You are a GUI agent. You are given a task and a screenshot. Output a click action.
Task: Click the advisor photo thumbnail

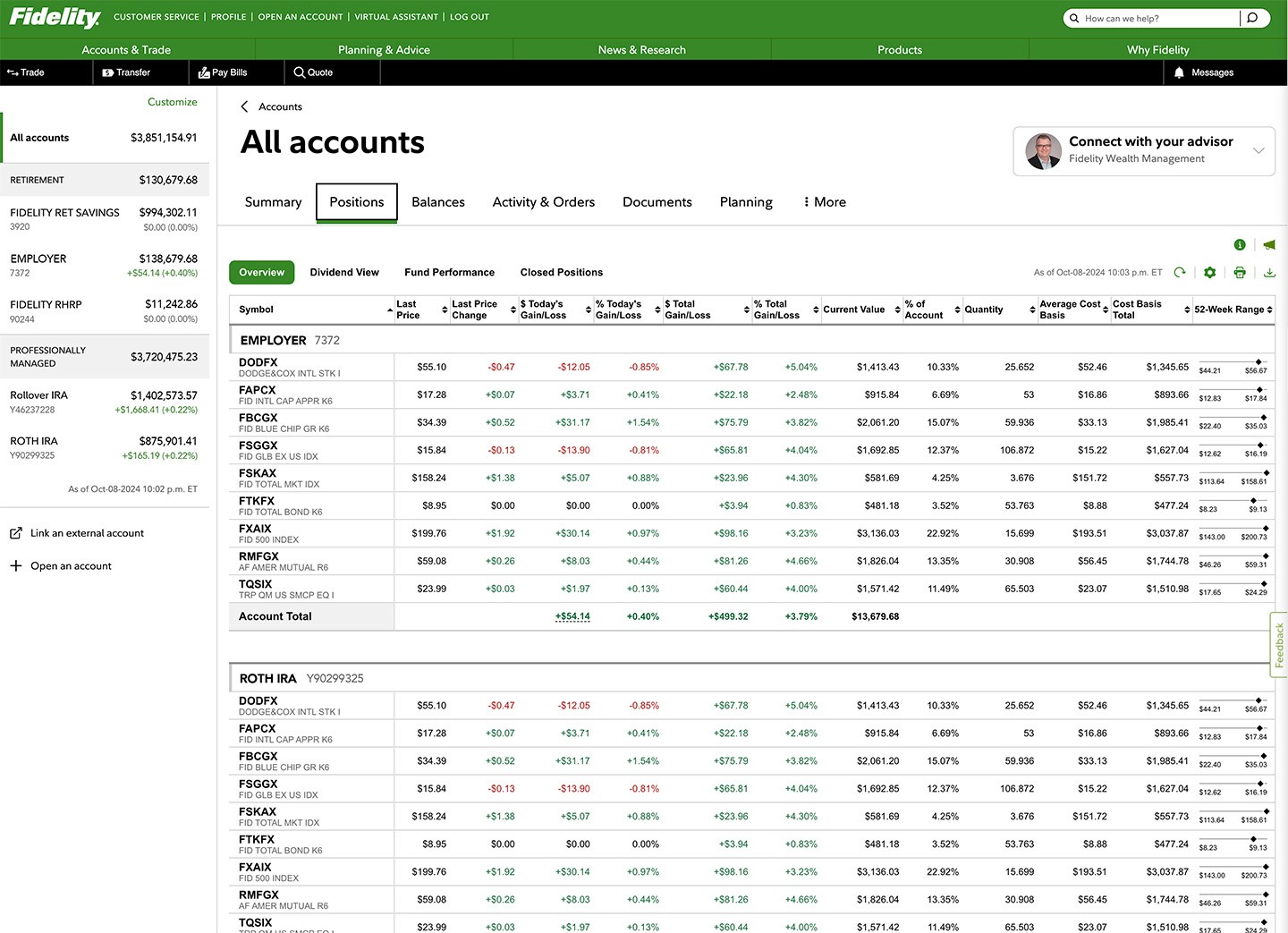tap(1043, 150)
